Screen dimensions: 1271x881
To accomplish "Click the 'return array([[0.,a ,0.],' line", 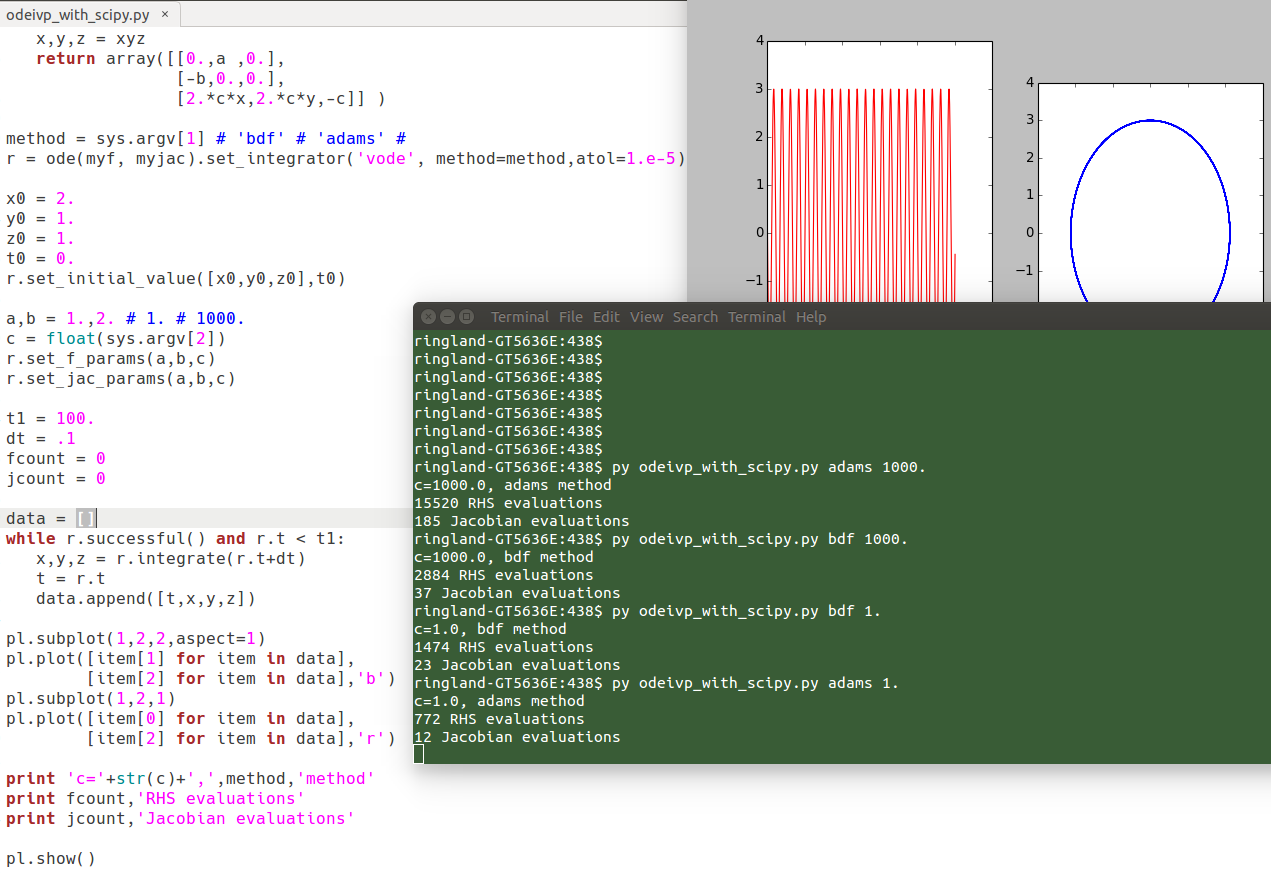I will coord(161,59).
